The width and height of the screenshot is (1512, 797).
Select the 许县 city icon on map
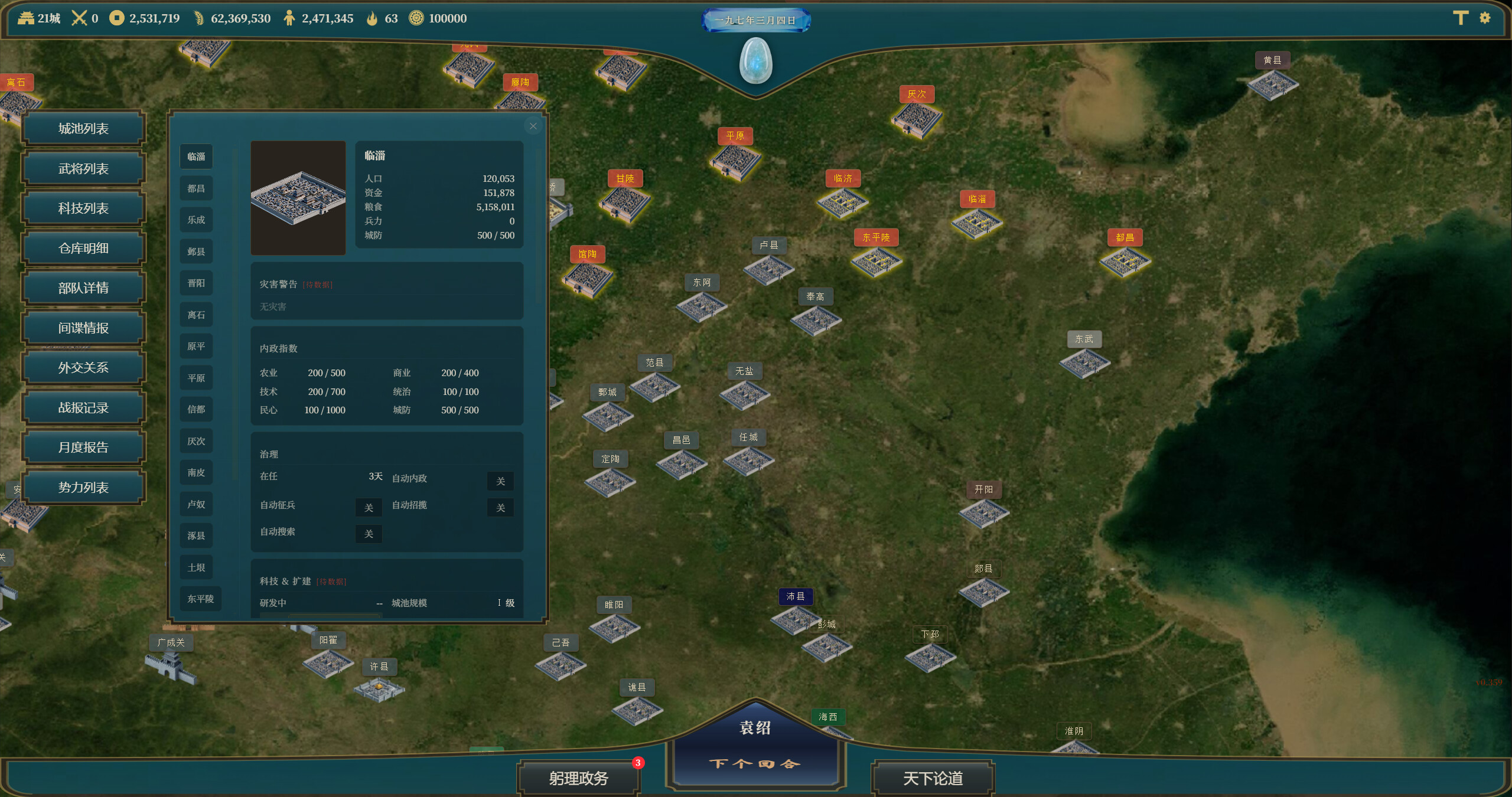(379, 690)
